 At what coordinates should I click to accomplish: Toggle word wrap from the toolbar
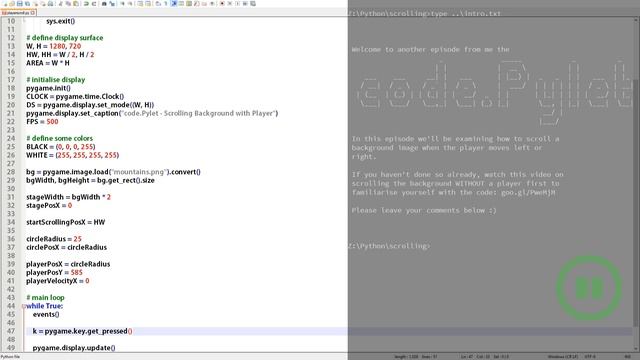click(x=158, y=4)
